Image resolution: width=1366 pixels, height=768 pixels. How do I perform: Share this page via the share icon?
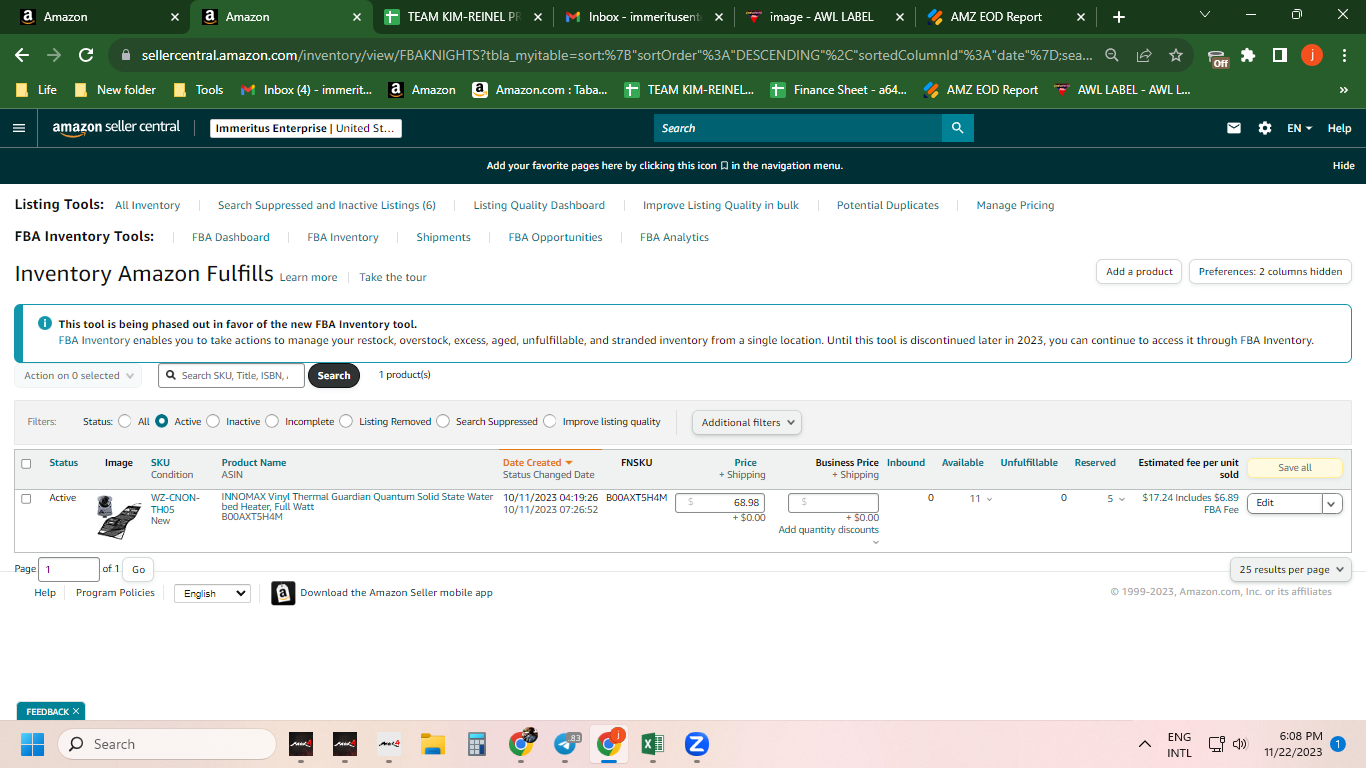(1144, 56)
